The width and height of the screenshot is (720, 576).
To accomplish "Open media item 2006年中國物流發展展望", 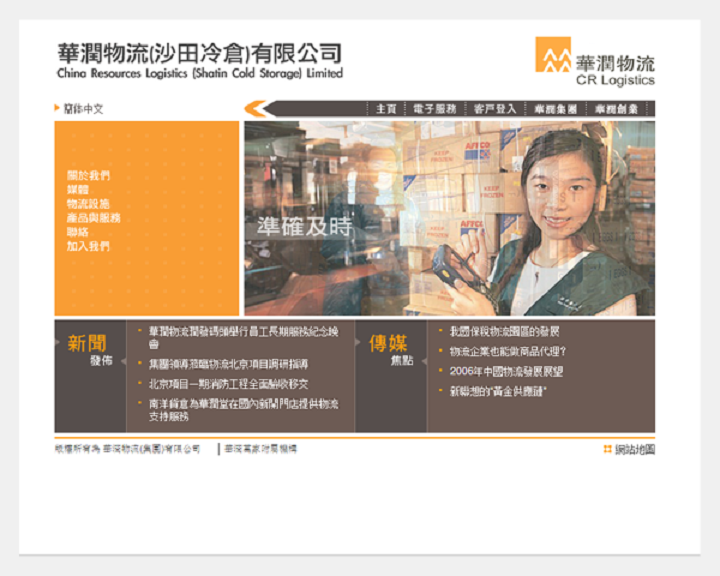I will tap(506, 371).
